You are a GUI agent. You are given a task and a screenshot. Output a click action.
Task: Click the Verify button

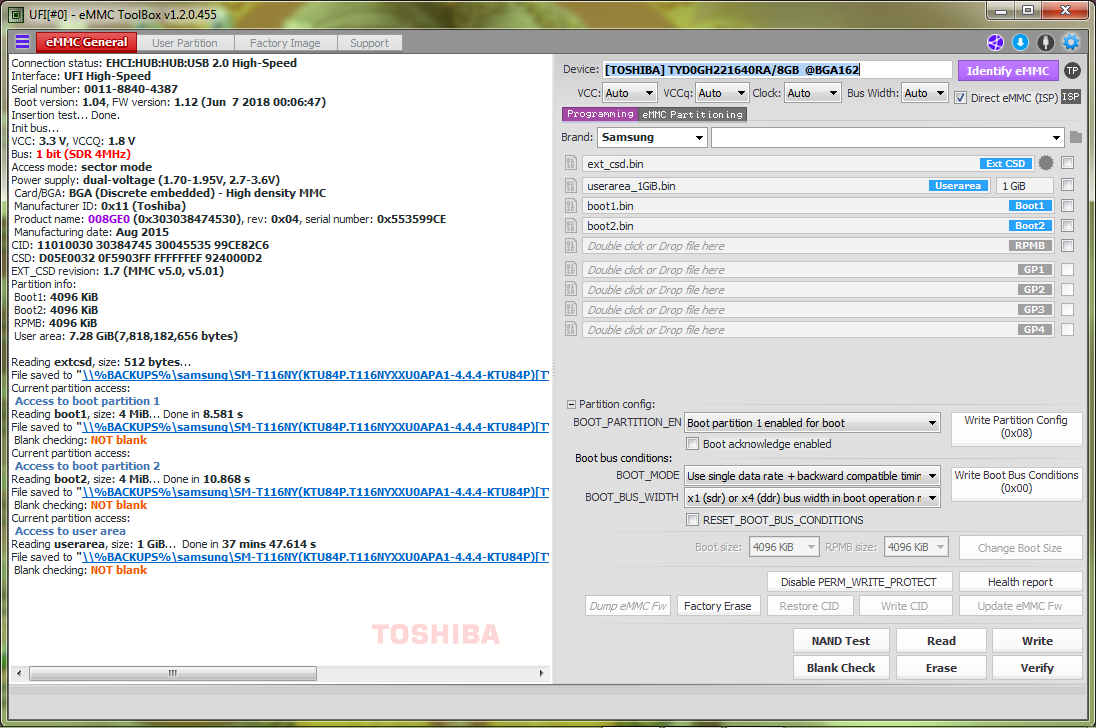tap(1037, 668)
